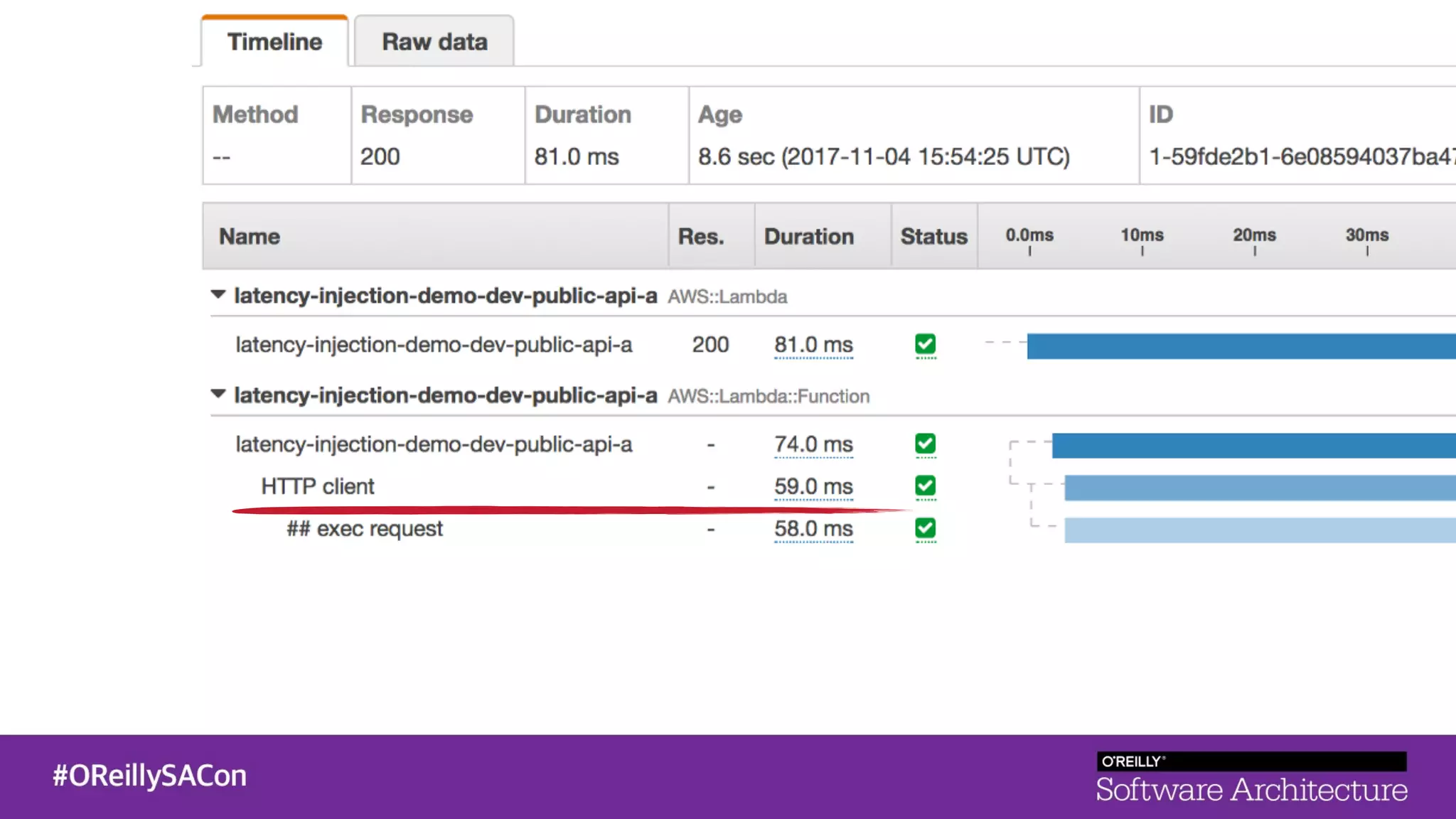Select the Timeline tab
1456x819 pixels.
point(274,42)
